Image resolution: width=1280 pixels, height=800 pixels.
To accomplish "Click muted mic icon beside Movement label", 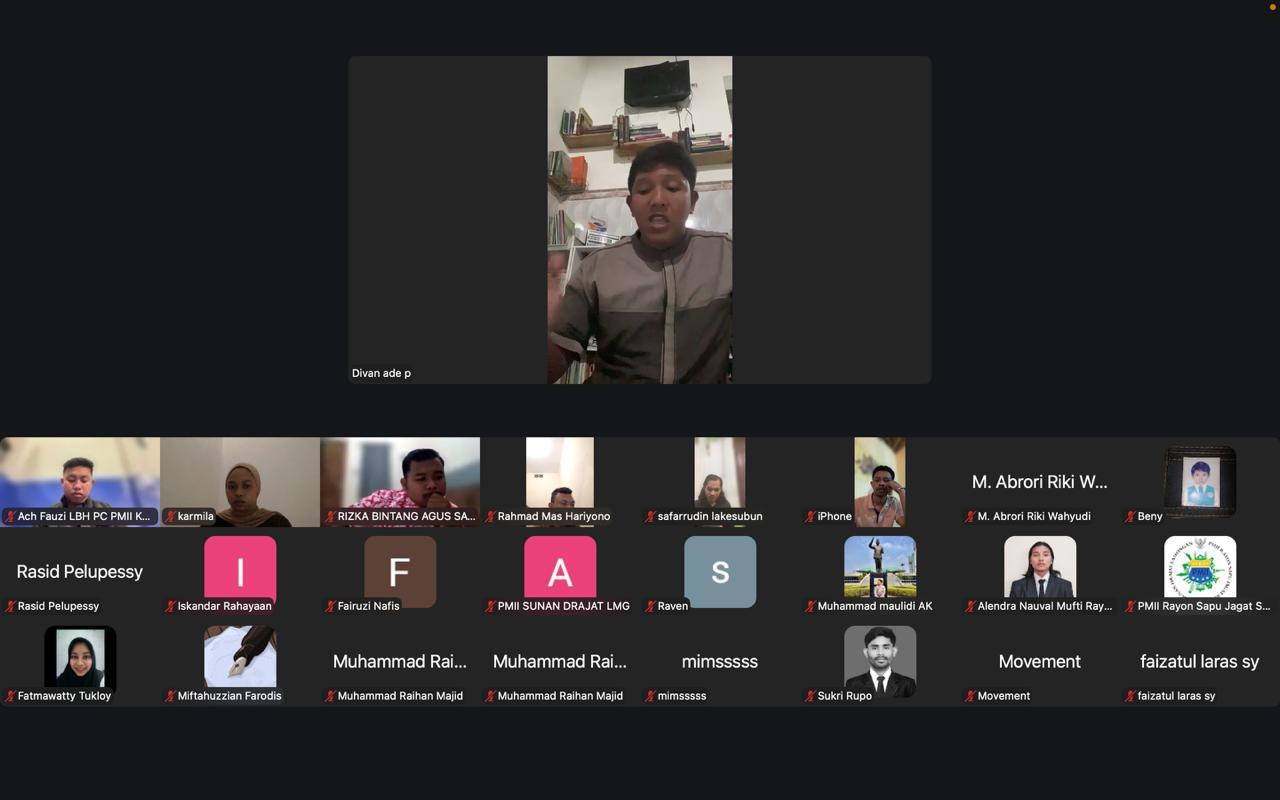I will click(971, 696).
